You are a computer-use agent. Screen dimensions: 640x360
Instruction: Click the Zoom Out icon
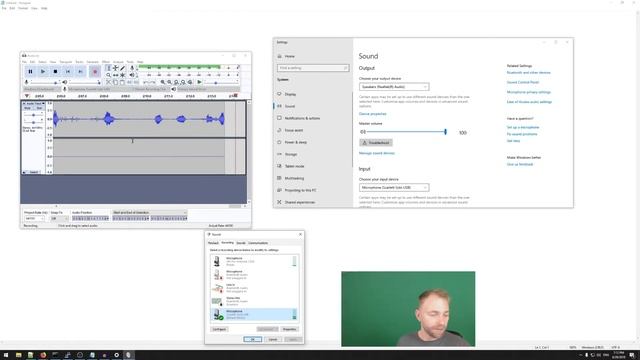click(170, 82)
